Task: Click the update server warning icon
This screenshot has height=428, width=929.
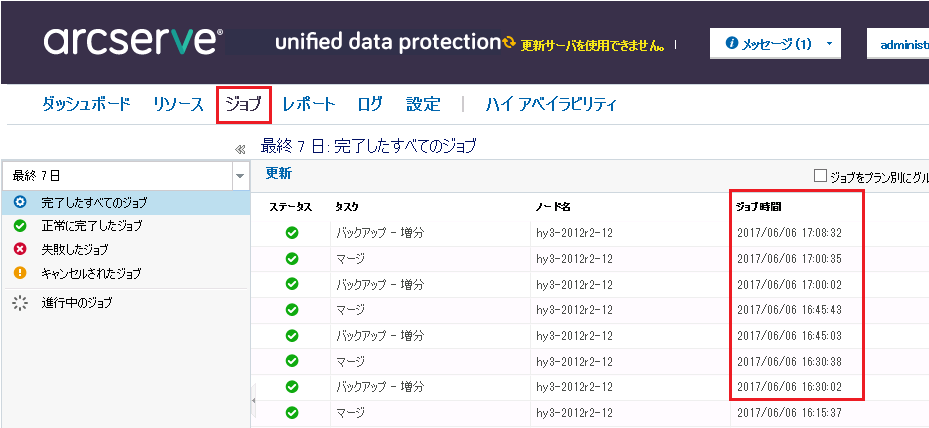Action: [510, 43]
